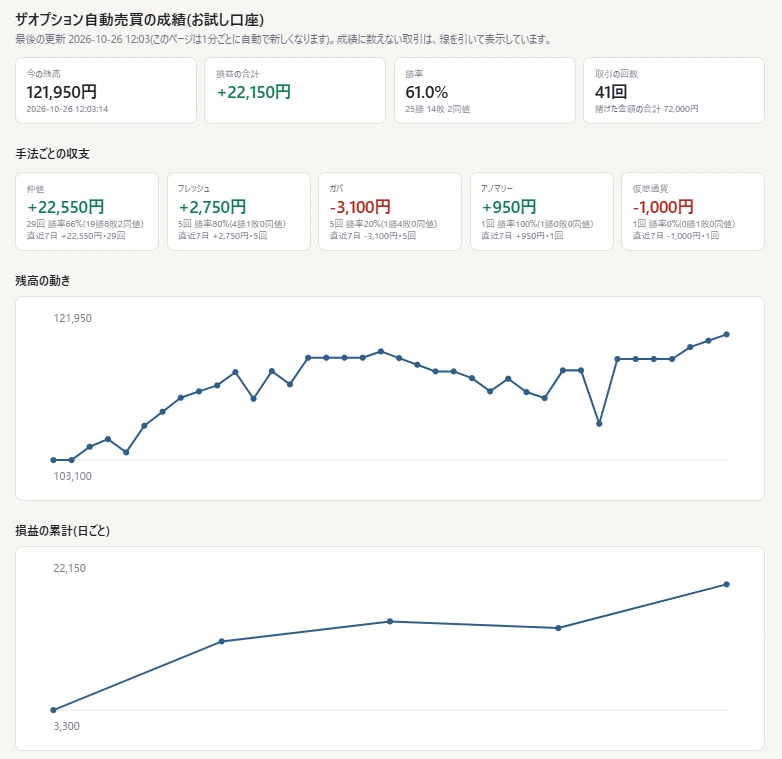Click the deepest dip point near the balance chart's right end
Viewport: 782px width, 759px height.
point(599,423)
